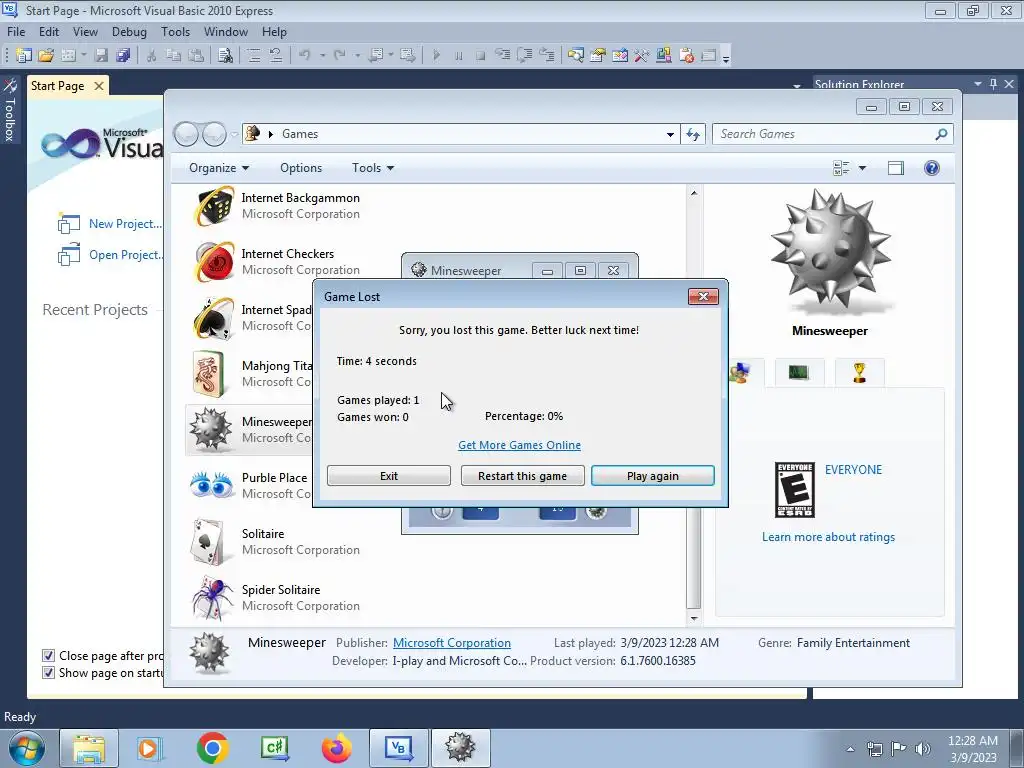Click Windows Explorer folder taskbar icon
1024x768 pixels.
click(89, 748)
